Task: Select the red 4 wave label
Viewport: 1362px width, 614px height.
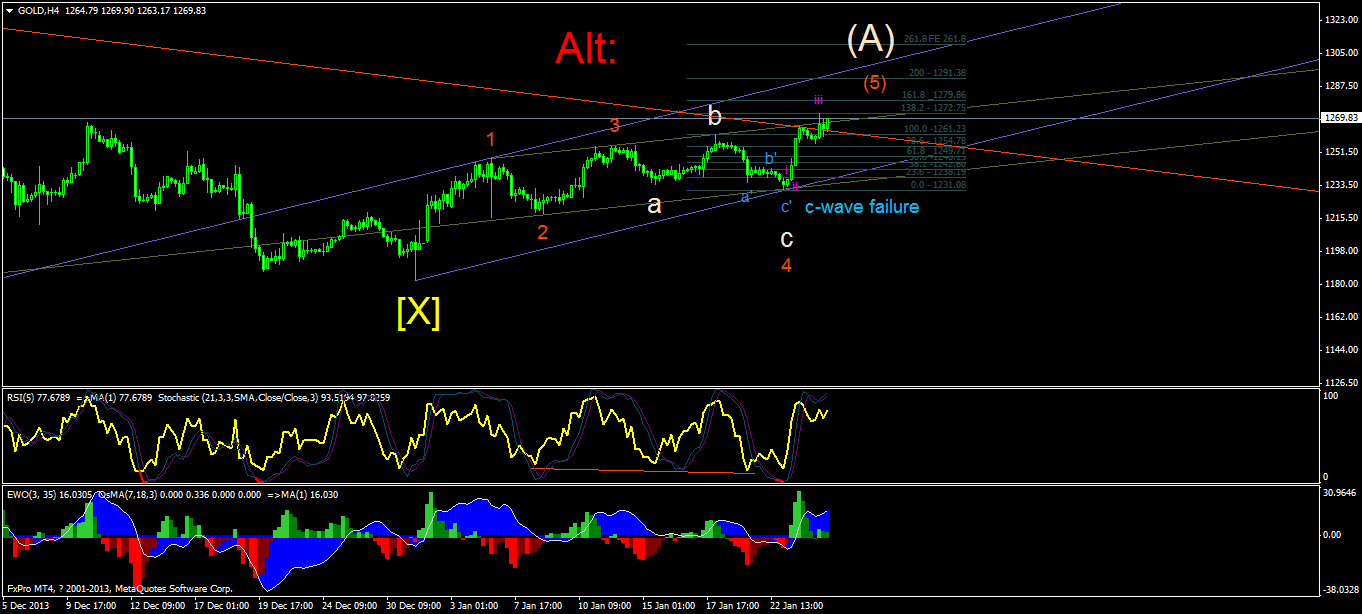Action: point(787,265)
